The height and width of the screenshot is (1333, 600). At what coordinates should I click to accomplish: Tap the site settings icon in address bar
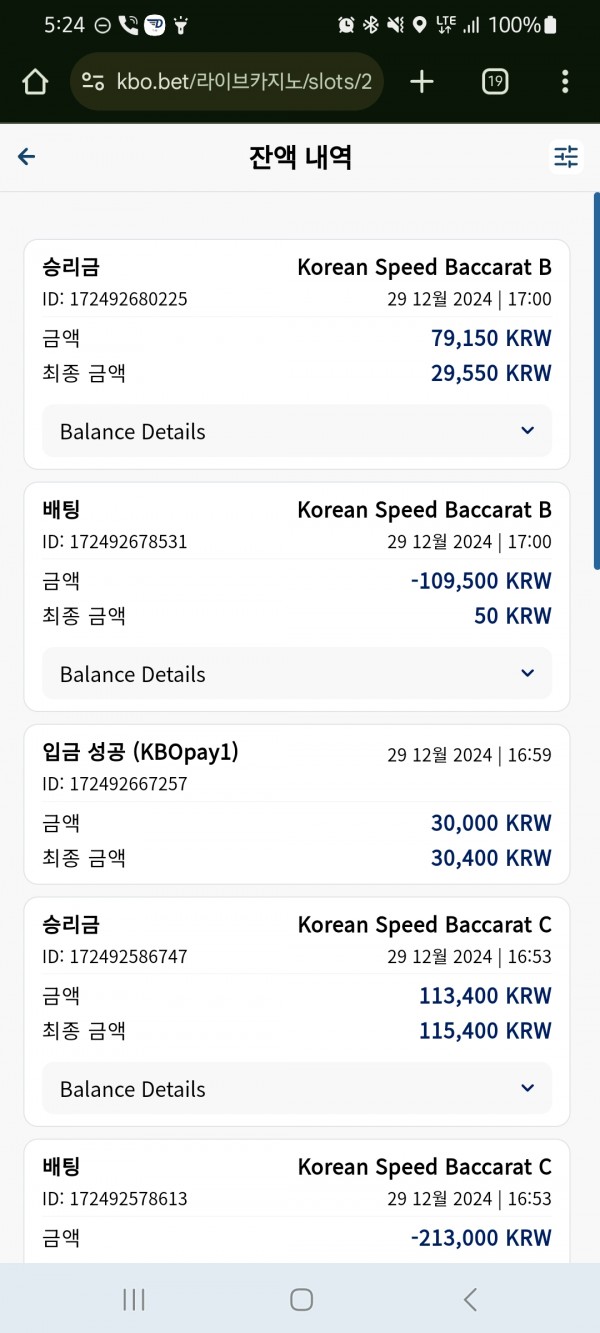tap(93, 82)
